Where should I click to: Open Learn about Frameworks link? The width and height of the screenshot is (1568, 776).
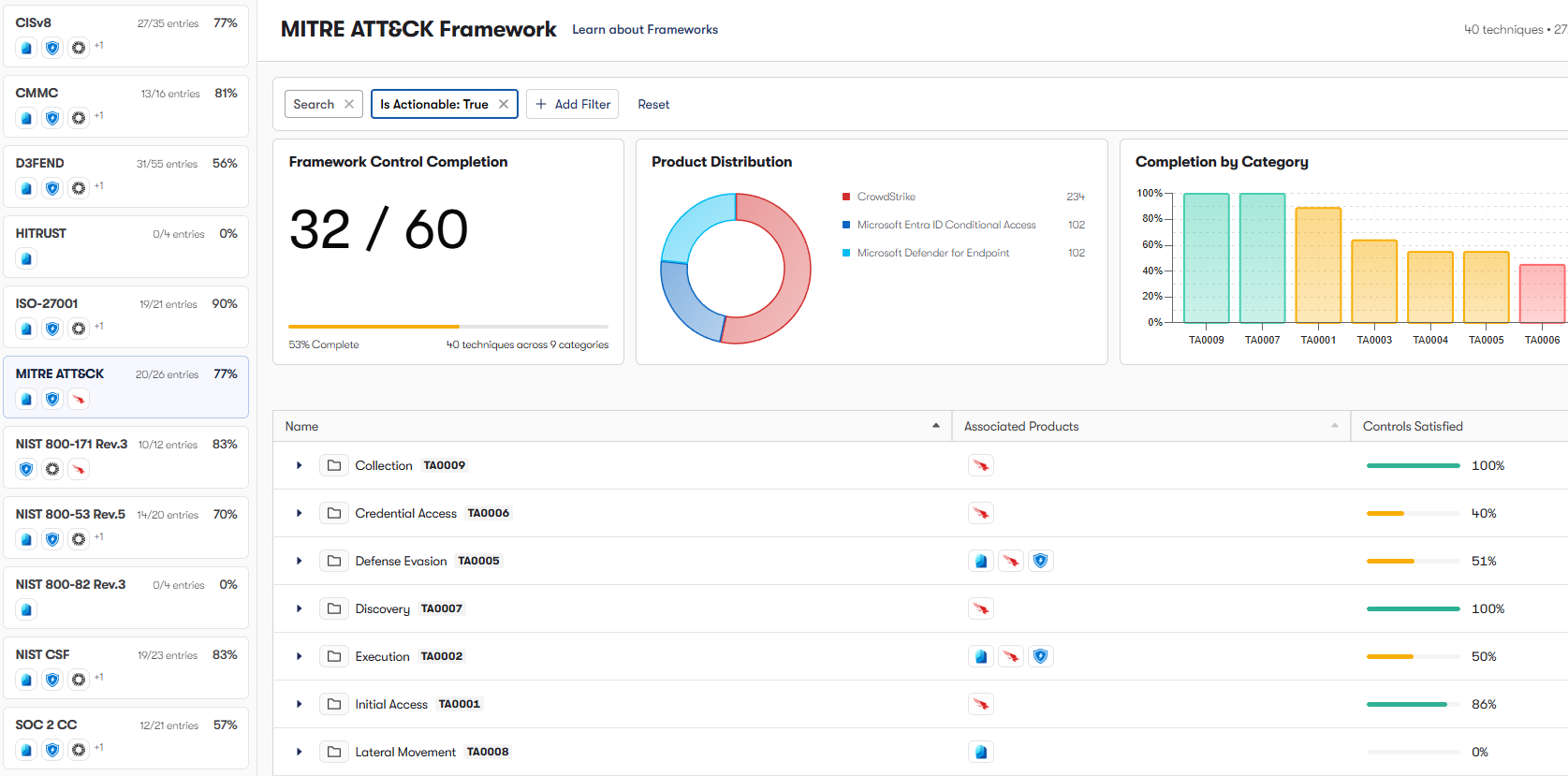click(645, 30)
